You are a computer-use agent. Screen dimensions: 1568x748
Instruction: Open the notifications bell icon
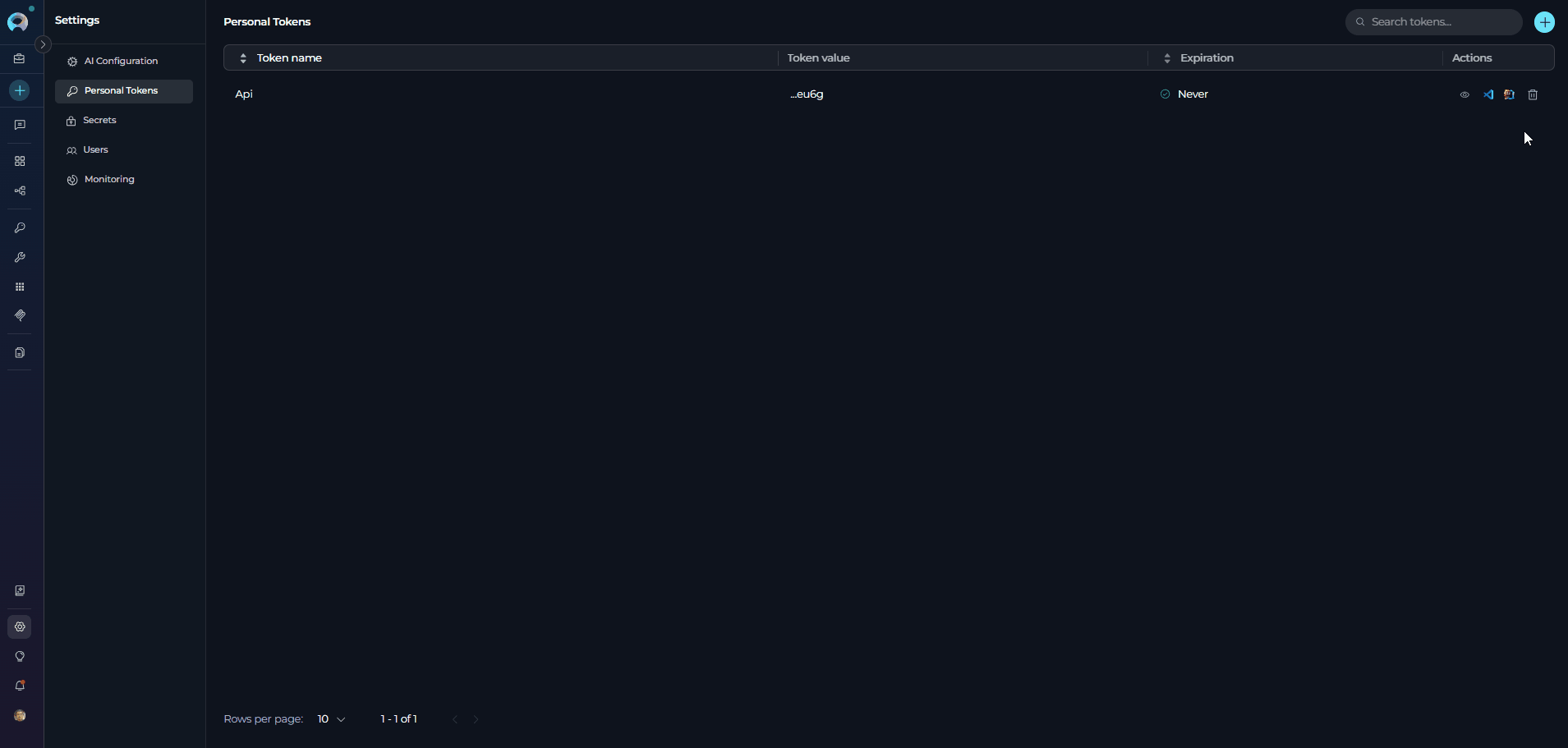pyautogui.click(x=20, y=686)
